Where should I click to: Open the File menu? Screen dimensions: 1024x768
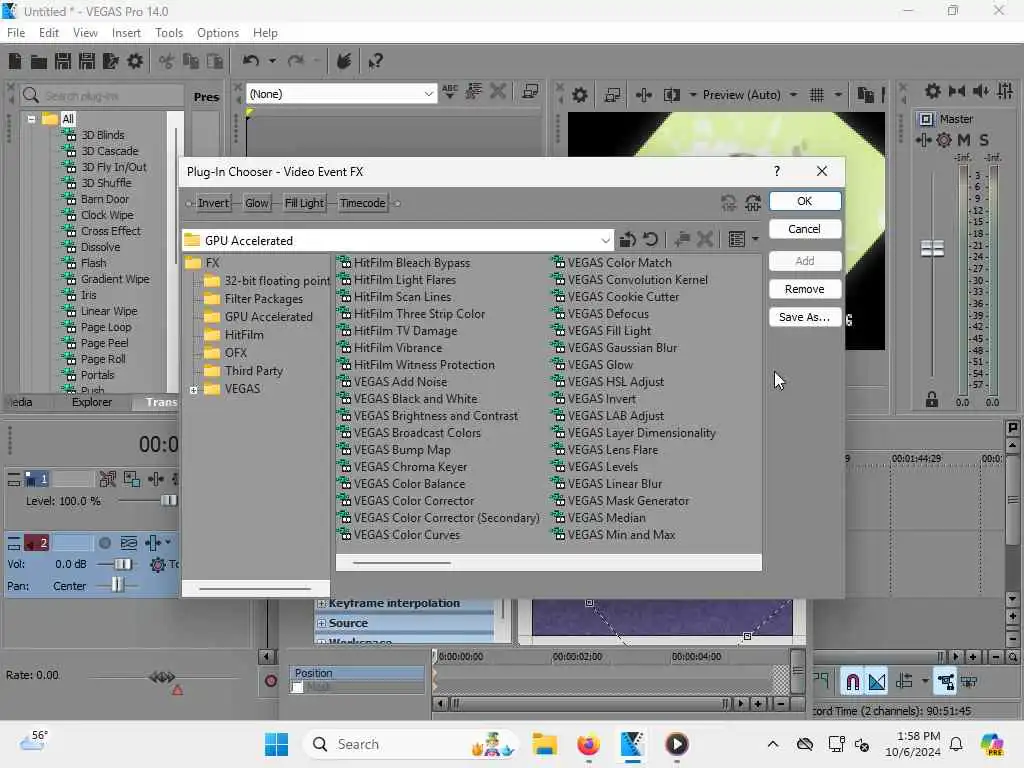(16, 33)
